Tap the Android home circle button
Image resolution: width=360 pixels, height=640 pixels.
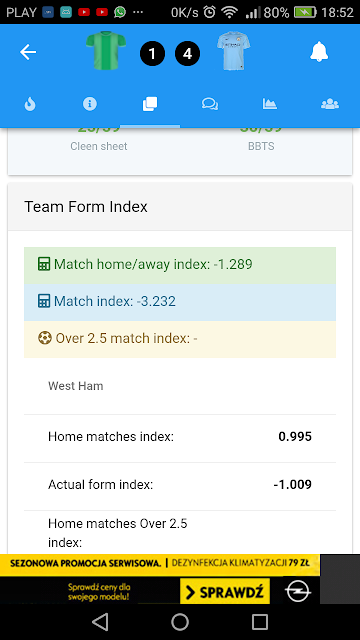point(180,622)
